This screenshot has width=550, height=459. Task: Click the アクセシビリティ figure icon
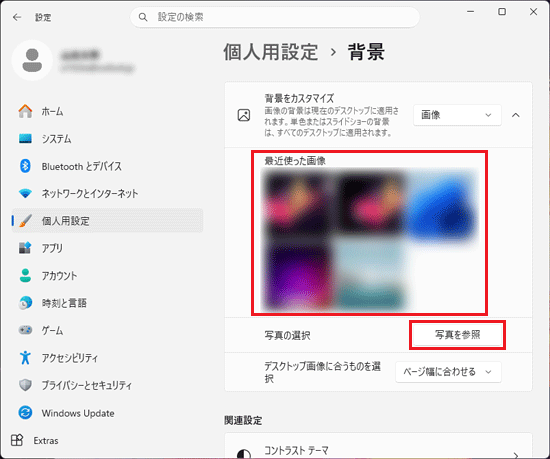25,358
